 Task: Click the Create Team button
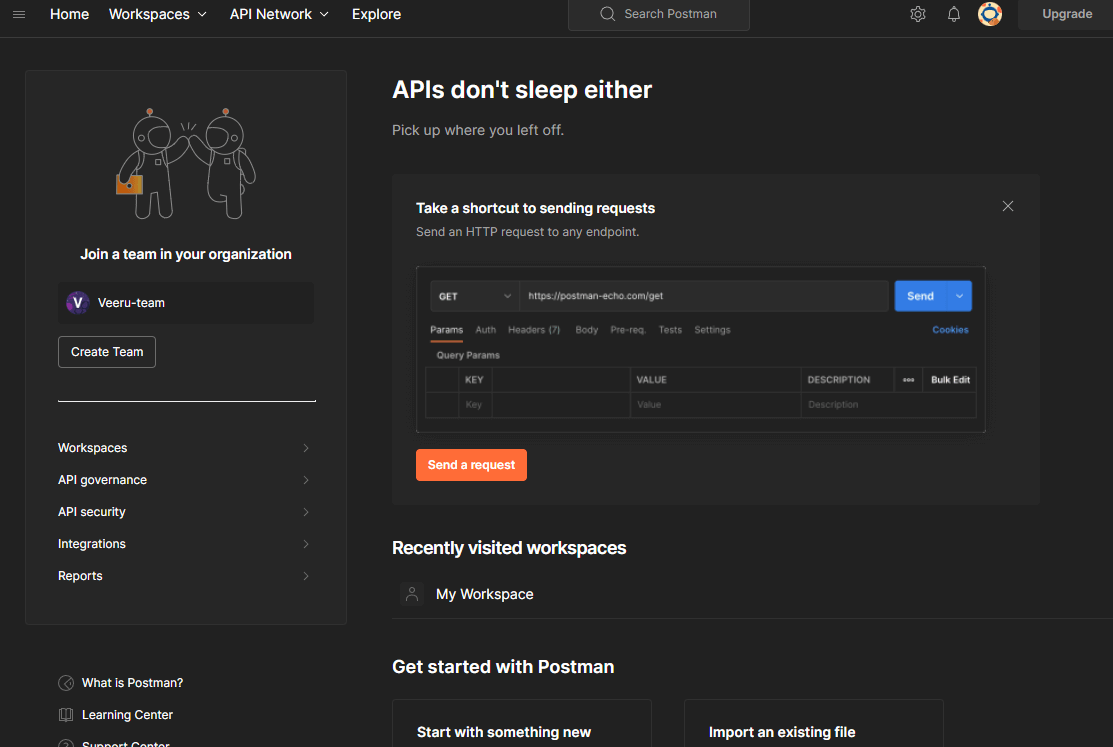tap(107, 352)
